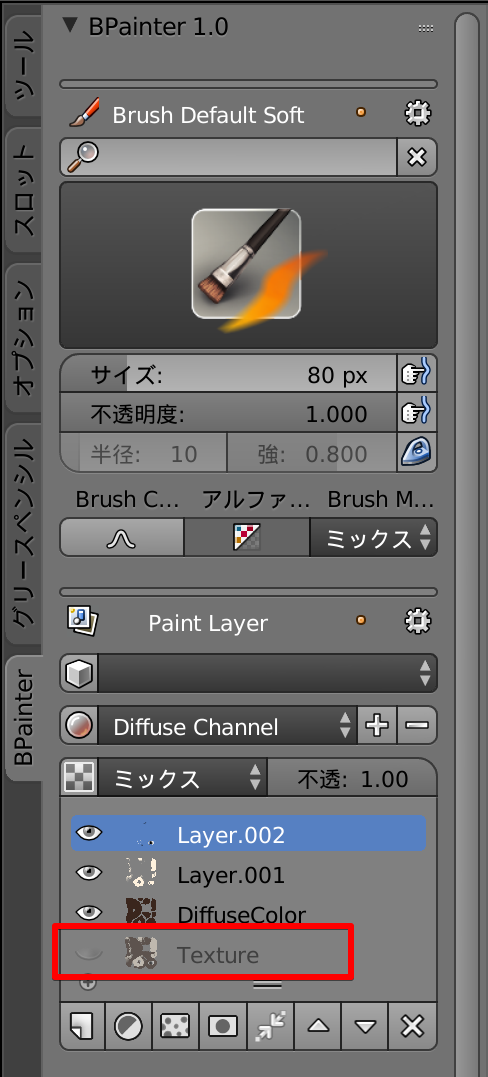Open the empty object selector dropdown

[x=268, y=673]
